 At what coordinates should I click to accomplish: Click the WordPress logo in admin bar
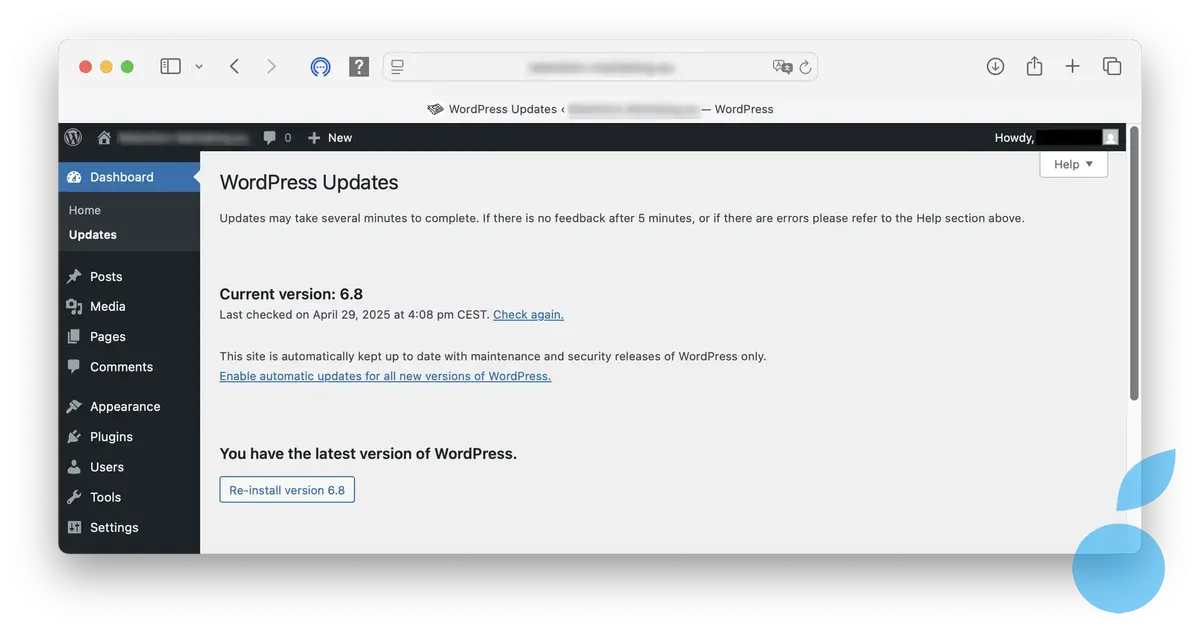[x=72, y=137]
